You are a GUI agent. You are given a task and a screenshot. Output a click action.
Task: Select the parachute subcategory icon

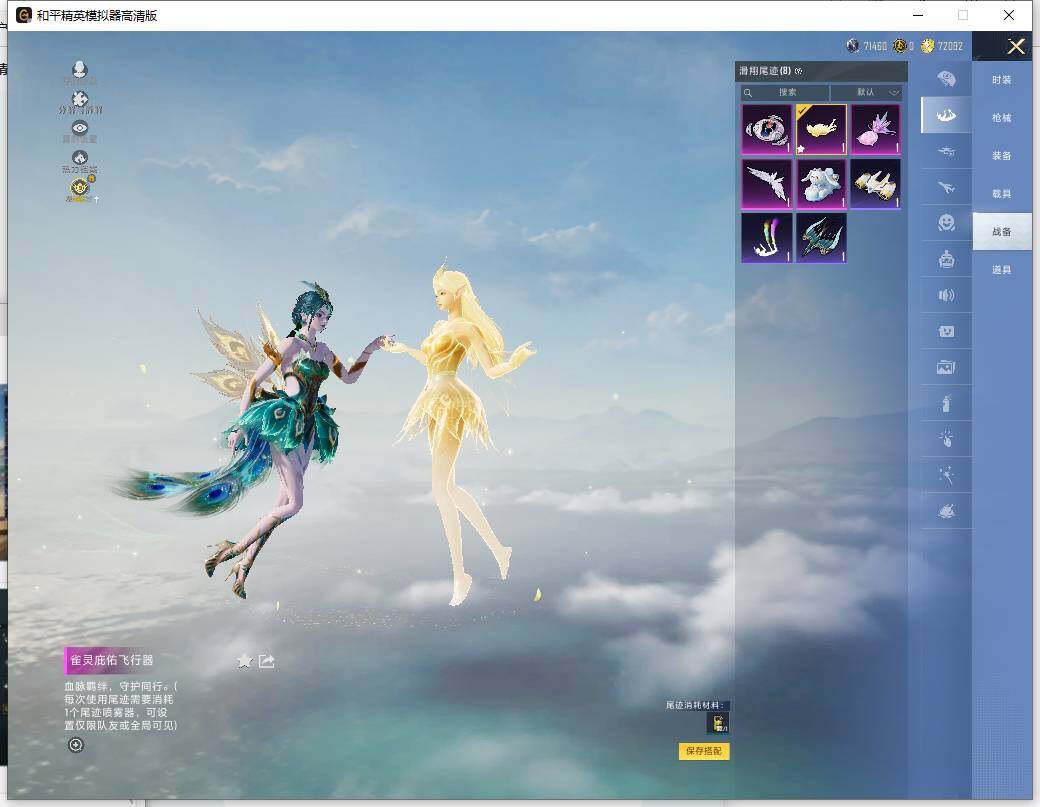(x=946, y=79)
